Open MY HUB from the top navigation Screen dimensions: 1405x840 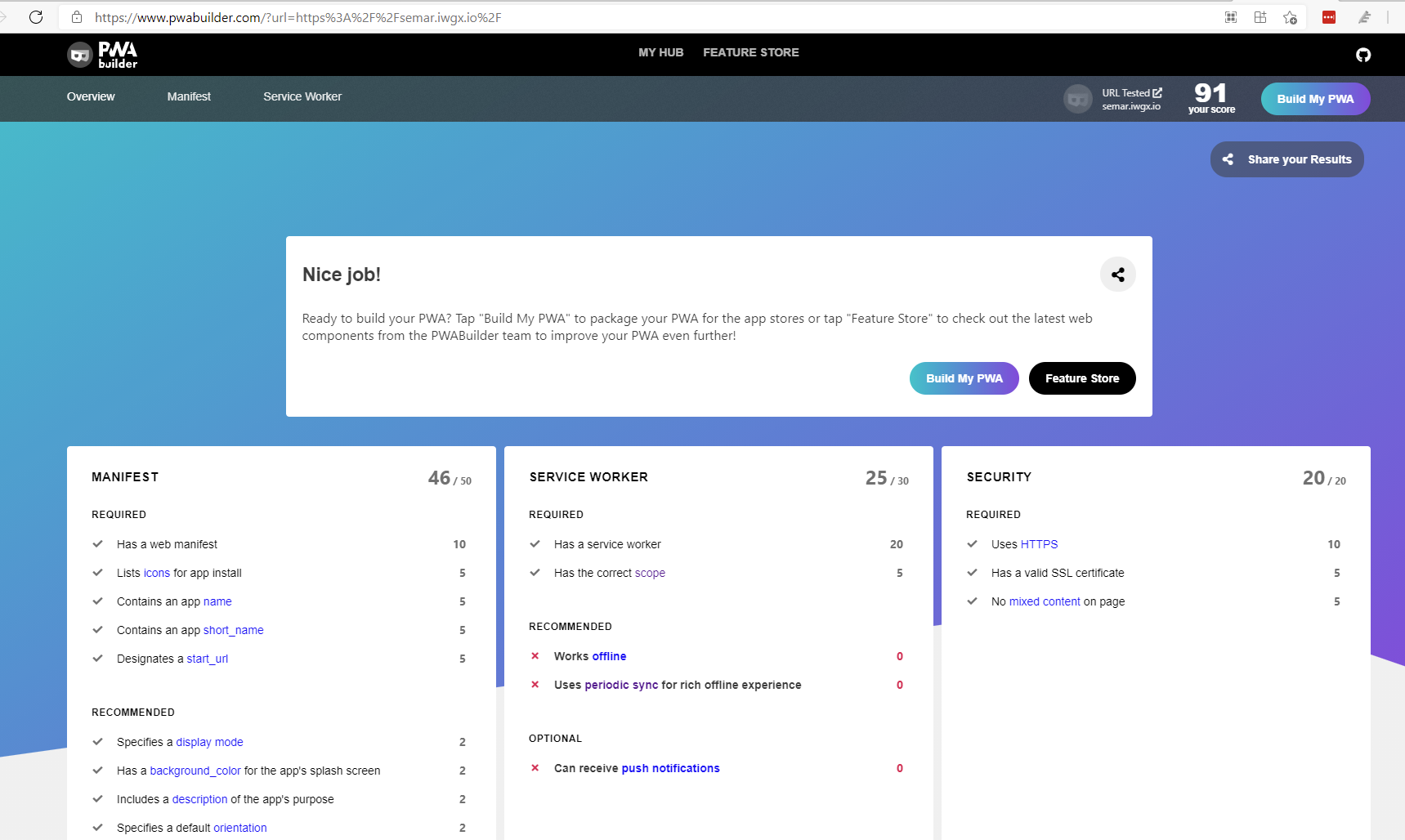point(661,52)
